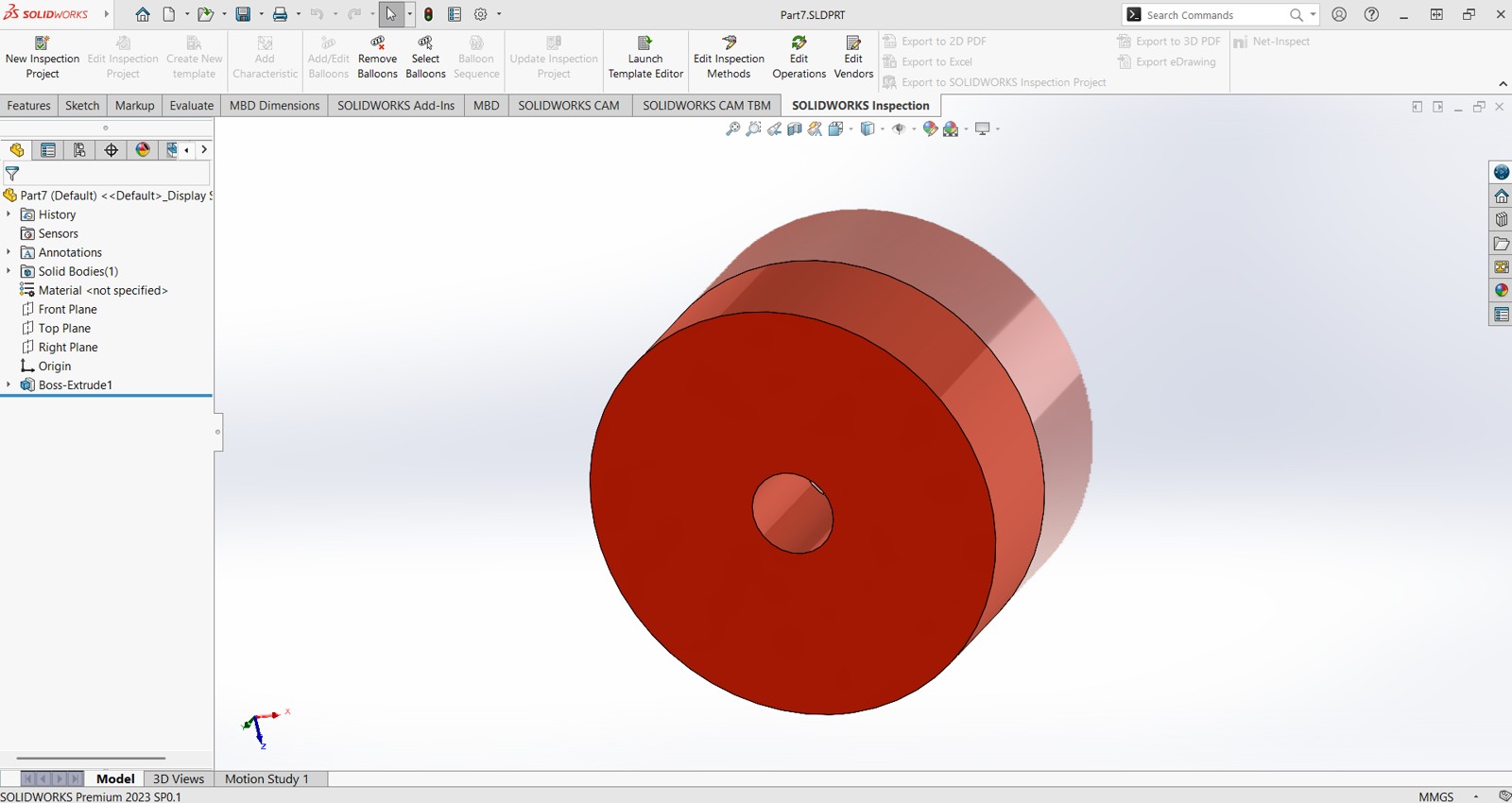1512x803 pixels.
Task: Open Custom Properties in the task pane
Action: pos(1502,314)
